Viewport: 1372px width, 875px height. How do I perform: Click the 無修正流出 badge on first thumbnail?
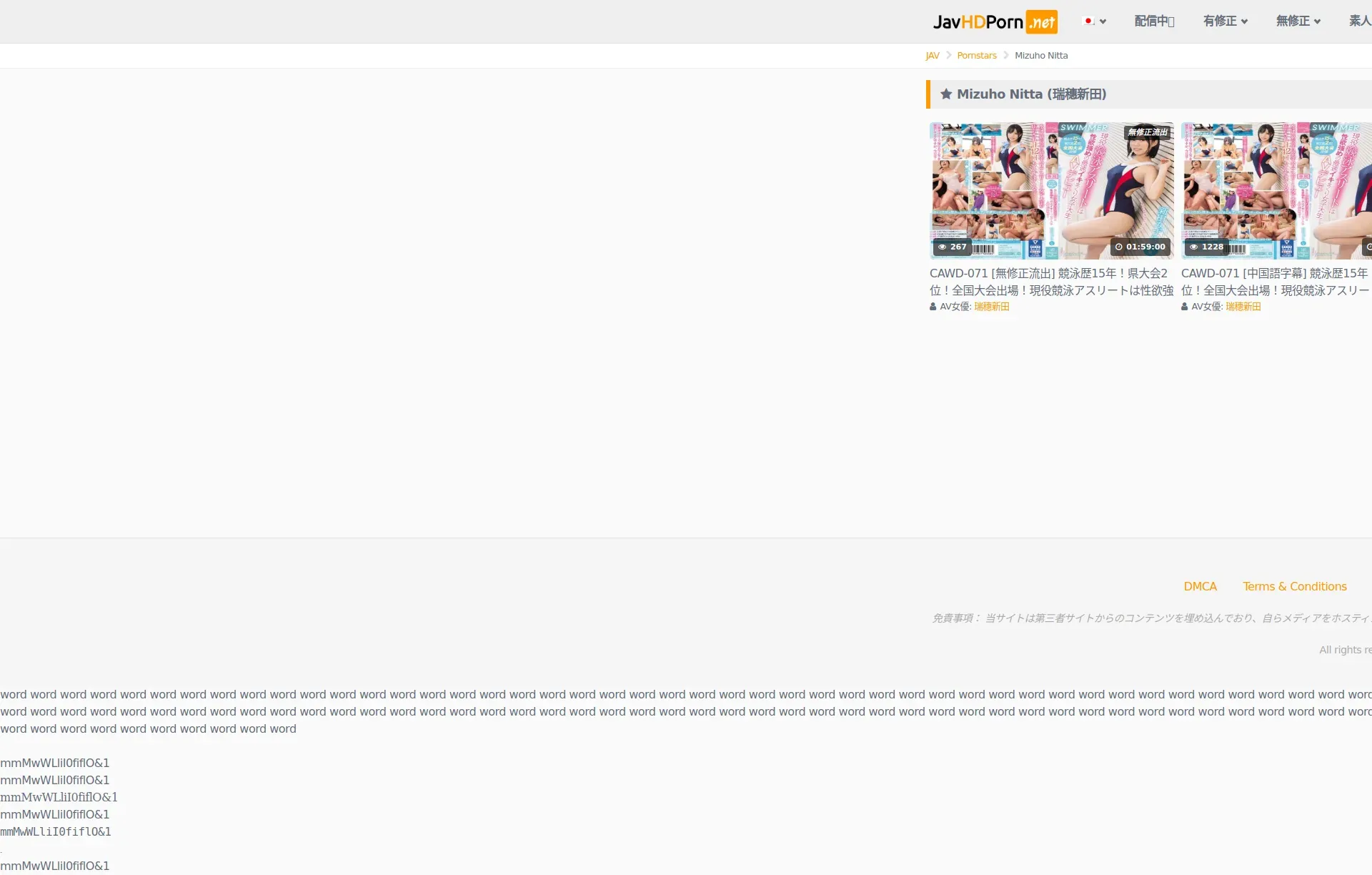point(1148,132)
